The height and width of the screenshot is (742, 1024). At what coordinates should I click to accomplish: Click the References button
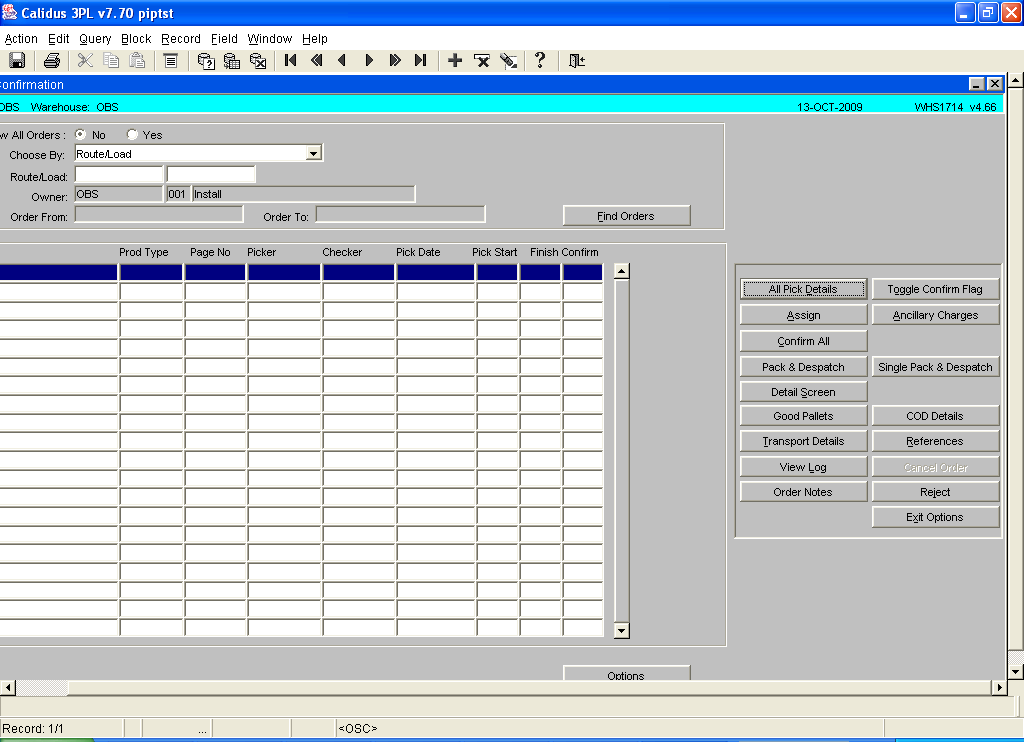tap(935, 441)
